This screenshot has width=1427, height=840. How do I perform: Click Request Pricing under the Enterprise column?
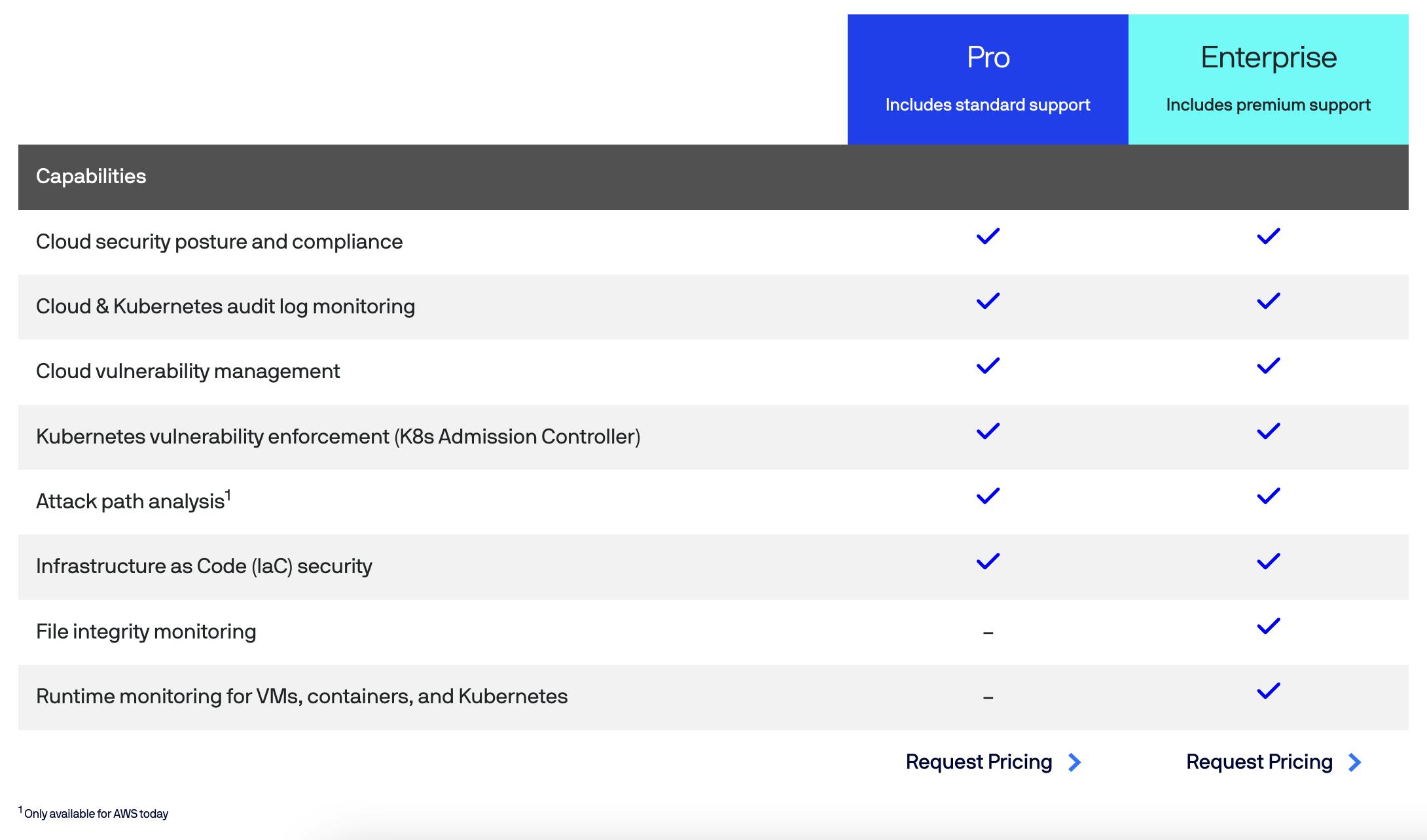(1259, 762)
